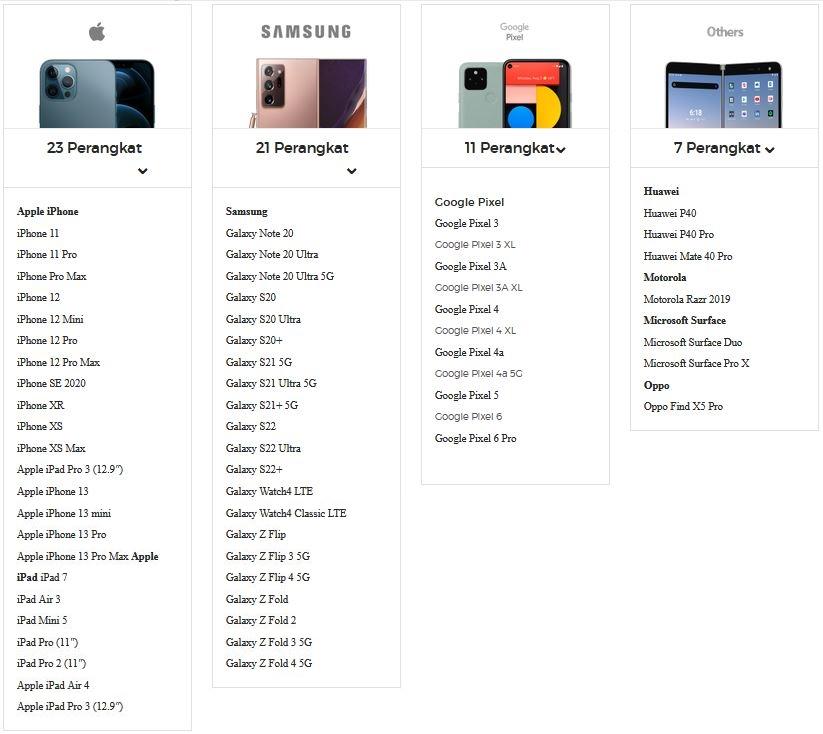The height and width of the screenshot is (734, 823).
Task: Select Galaxy Z Fold 2 entry
Action: [x=261, y=621]
